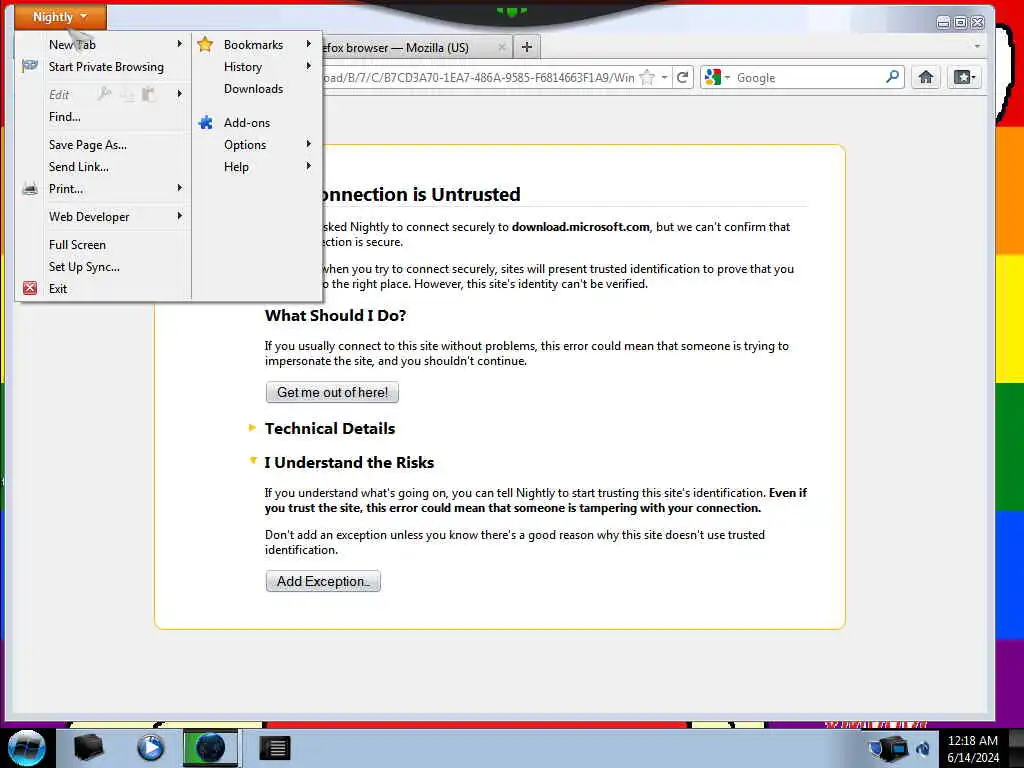Expand the Web Developer submenu arrow

click(180, 216)
